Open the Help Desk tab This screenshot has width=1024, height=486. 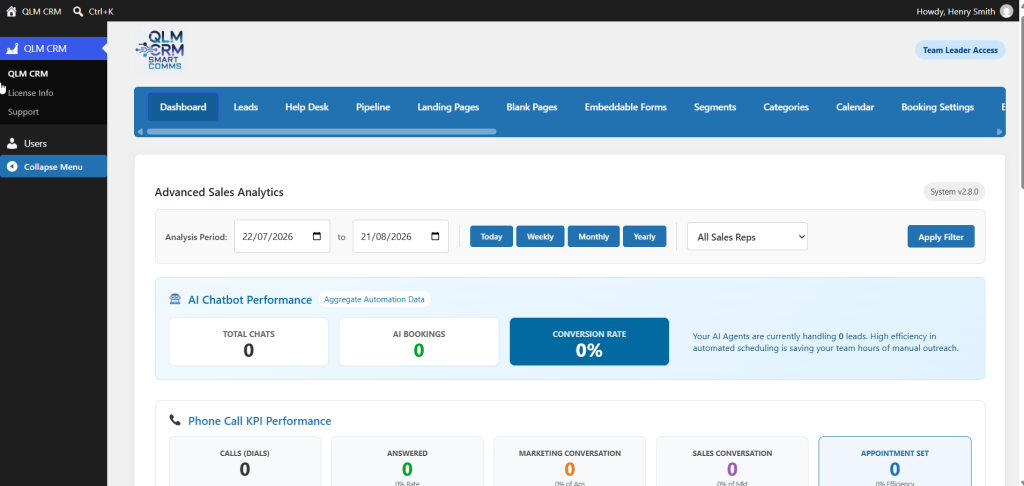307,107
